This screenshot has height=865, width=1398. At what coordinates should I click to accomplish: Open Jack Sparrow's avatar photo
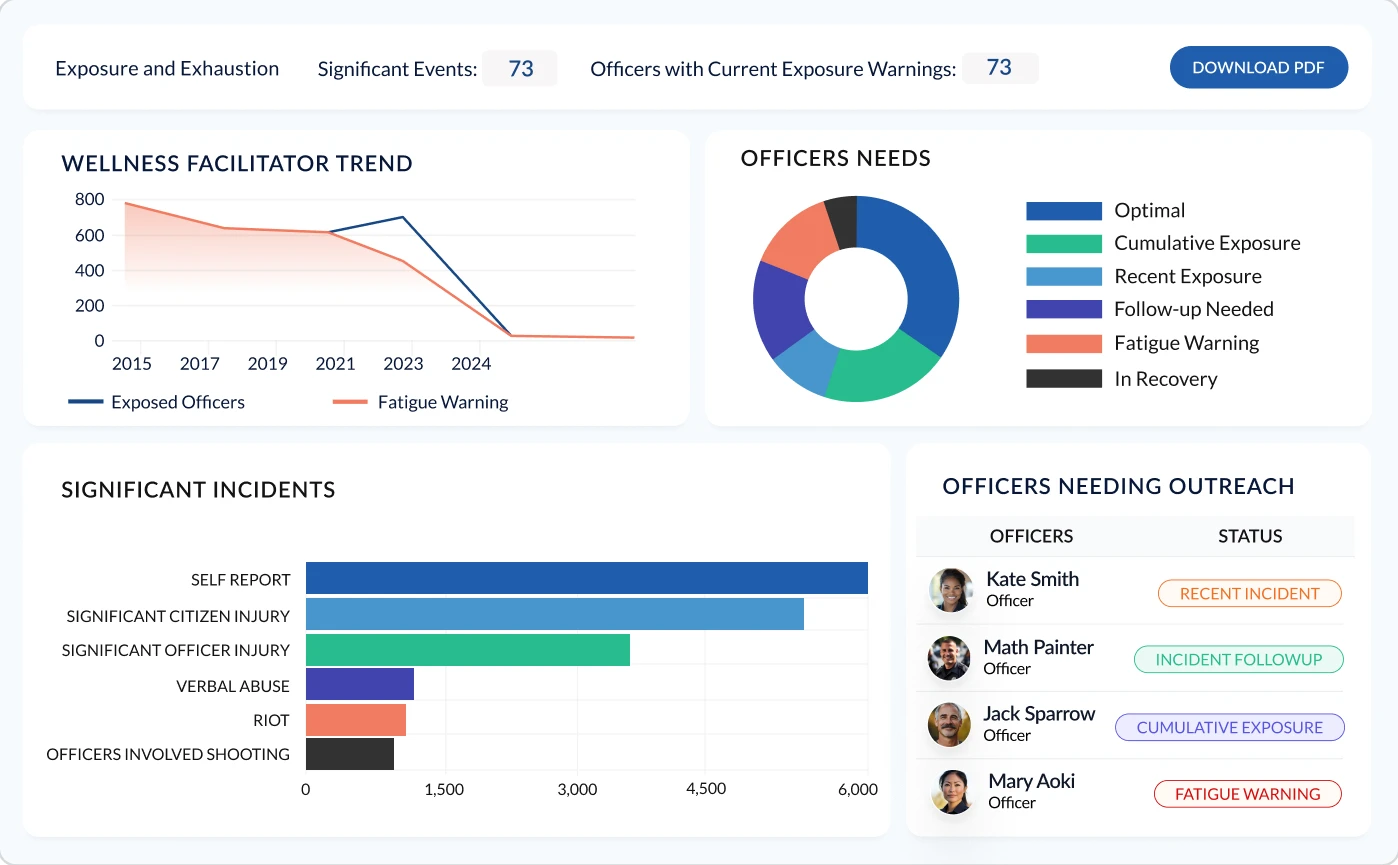pyautogui.click(x=949, y=725)
